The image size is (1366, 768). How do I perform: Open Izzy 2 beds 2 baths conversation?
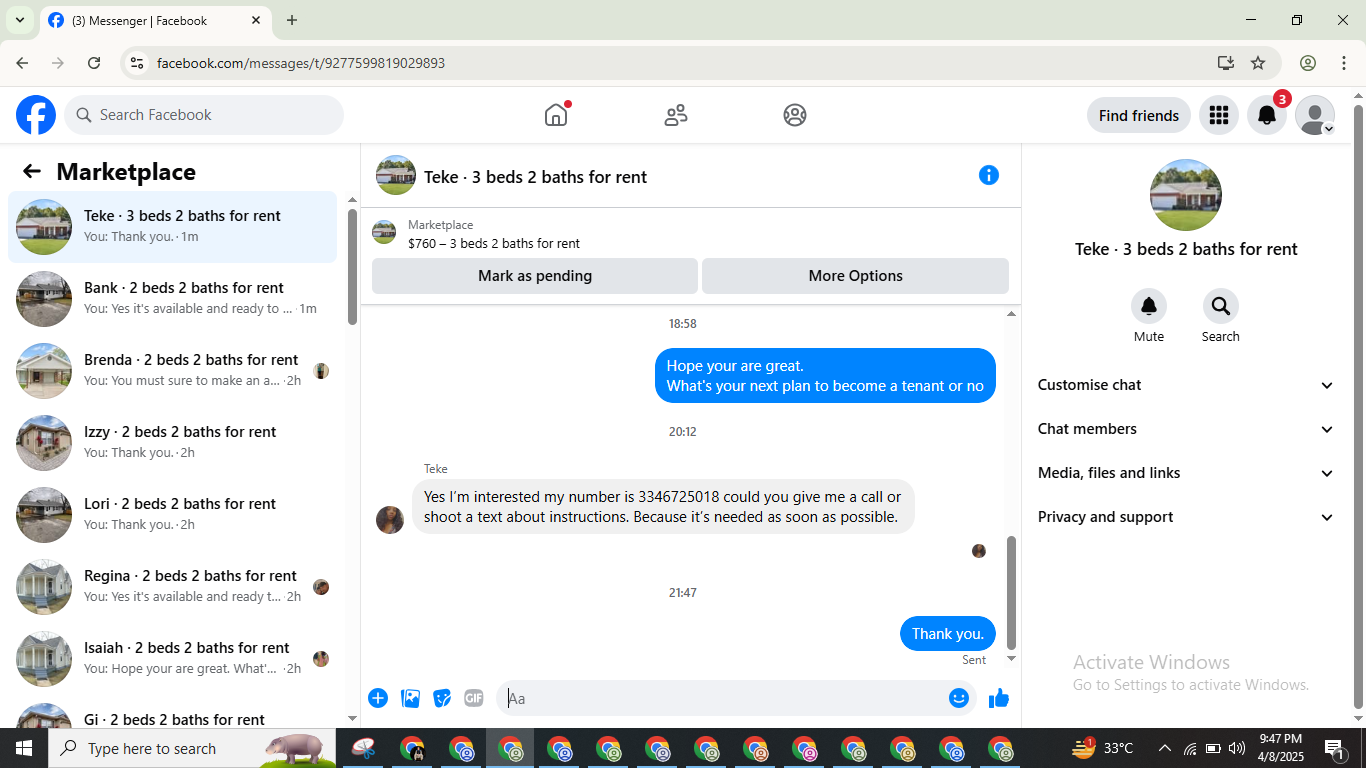[173, 443]
